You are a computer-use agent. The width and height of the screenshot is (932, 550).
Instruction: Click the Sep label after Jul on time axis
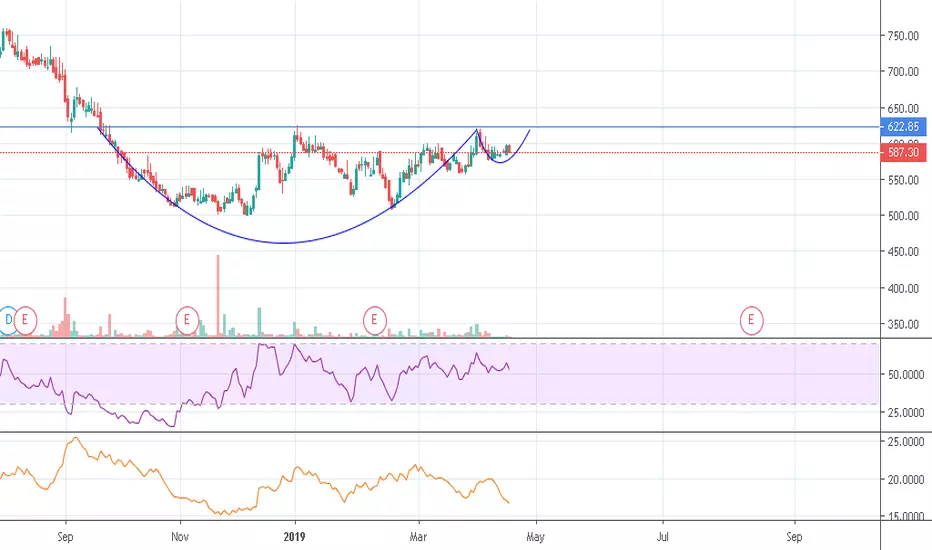pos(794,537)
